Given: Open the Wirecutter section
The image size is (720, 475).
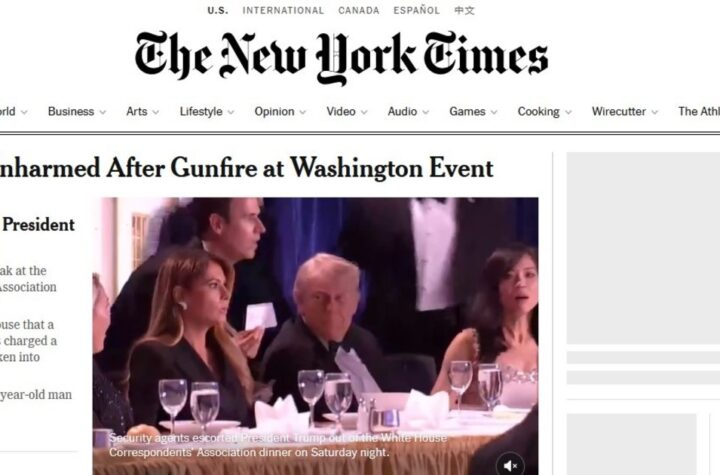Looking at the screenshot, I should click(619, 112).
